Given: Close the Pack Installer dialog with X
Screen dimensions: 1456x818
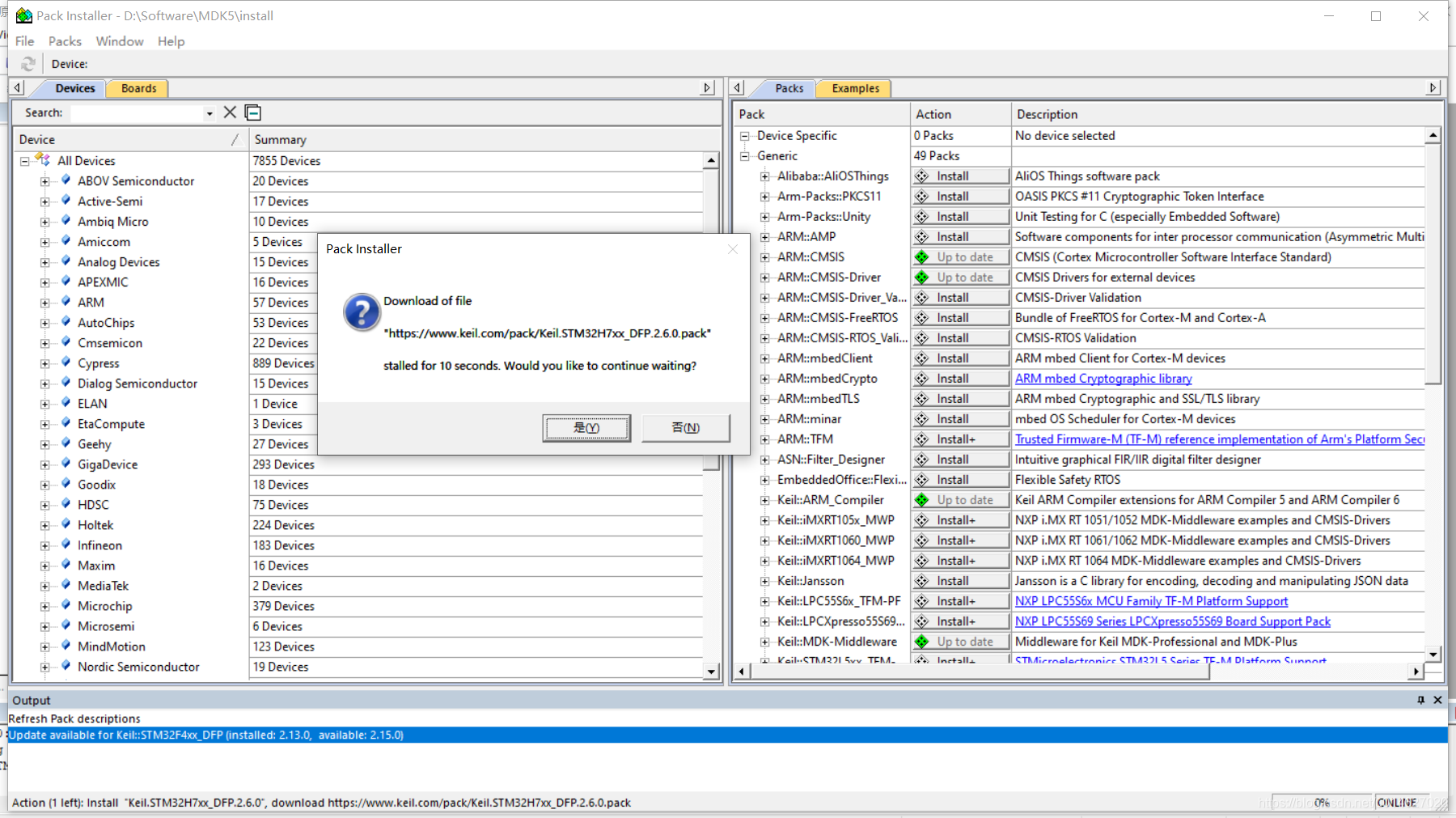Looking at the screenshot, I should (733, 249).
